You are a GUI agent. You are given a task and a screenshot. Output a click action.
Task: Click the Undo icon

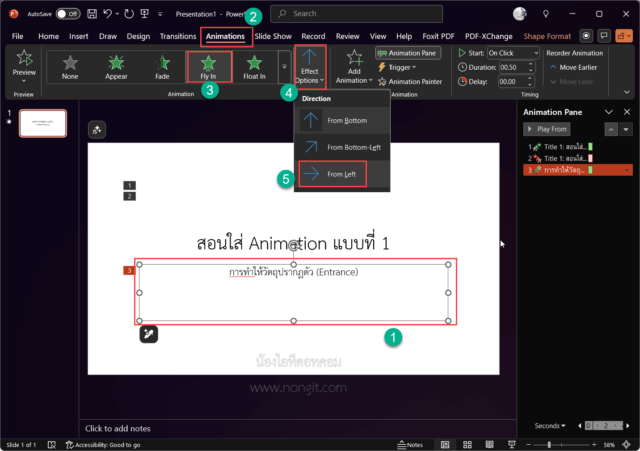tap(107, 14)
